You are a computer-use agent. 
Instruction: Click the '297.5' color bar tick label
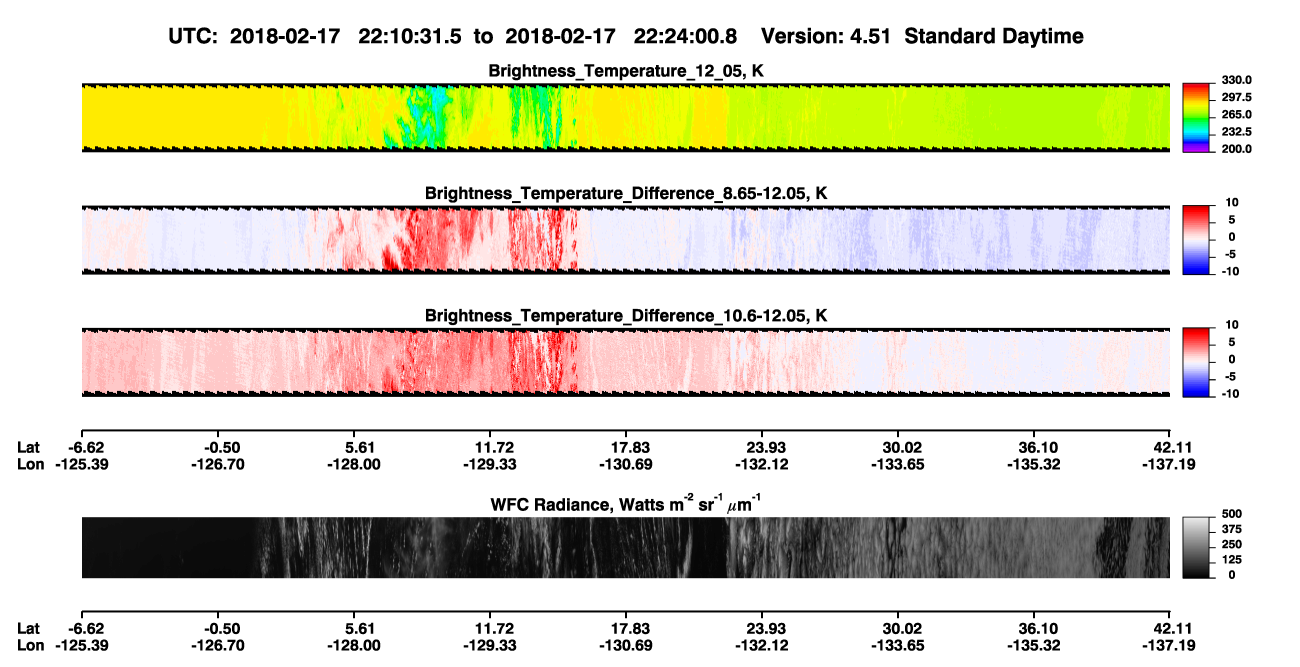pyautogui.click(x=1237, y=97)
